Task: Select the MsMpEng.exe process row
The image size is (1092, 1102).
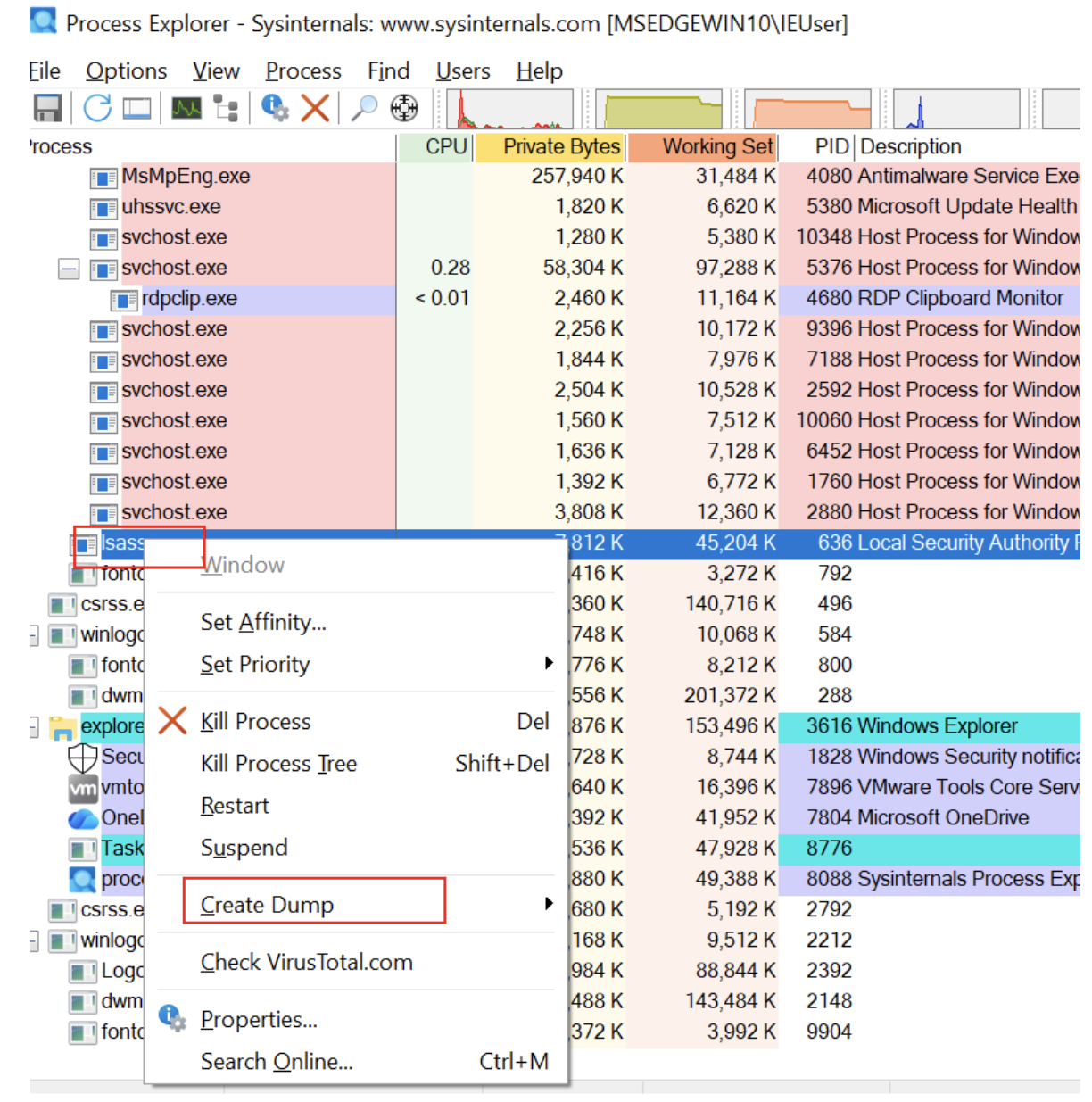Action: pyautogui.click(x=186, y=177)
